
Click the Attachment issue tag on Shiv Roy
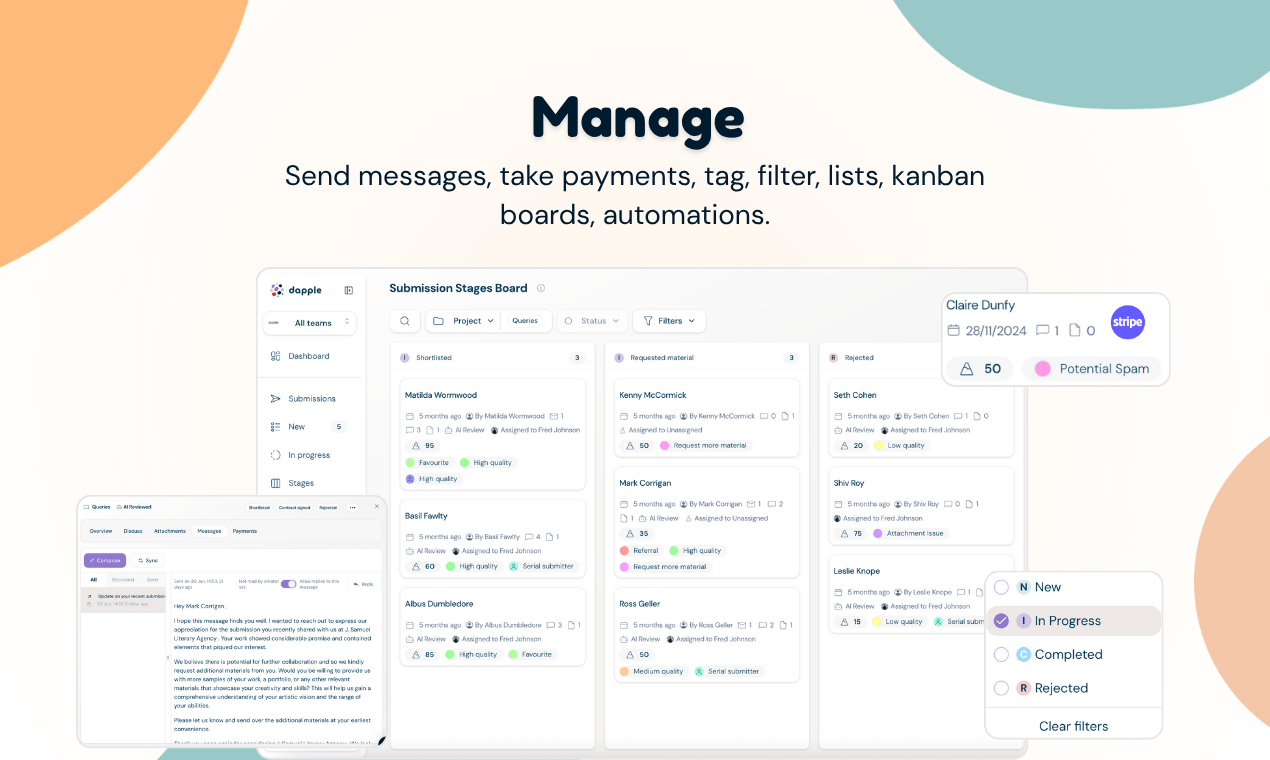[908, 534]
